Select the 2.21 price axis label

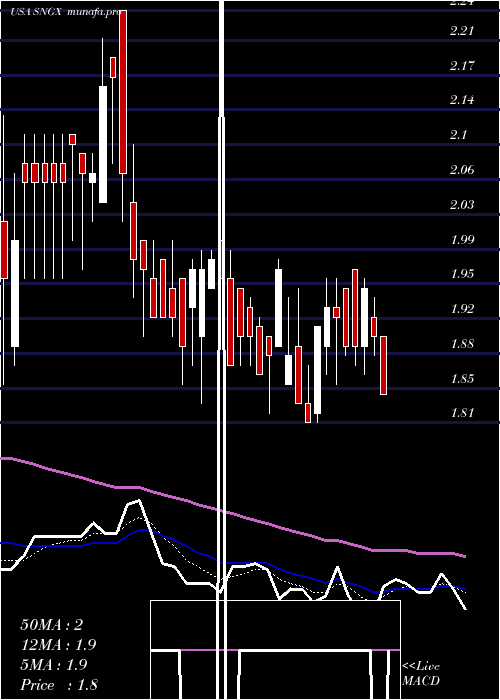[x=462, y=31]
